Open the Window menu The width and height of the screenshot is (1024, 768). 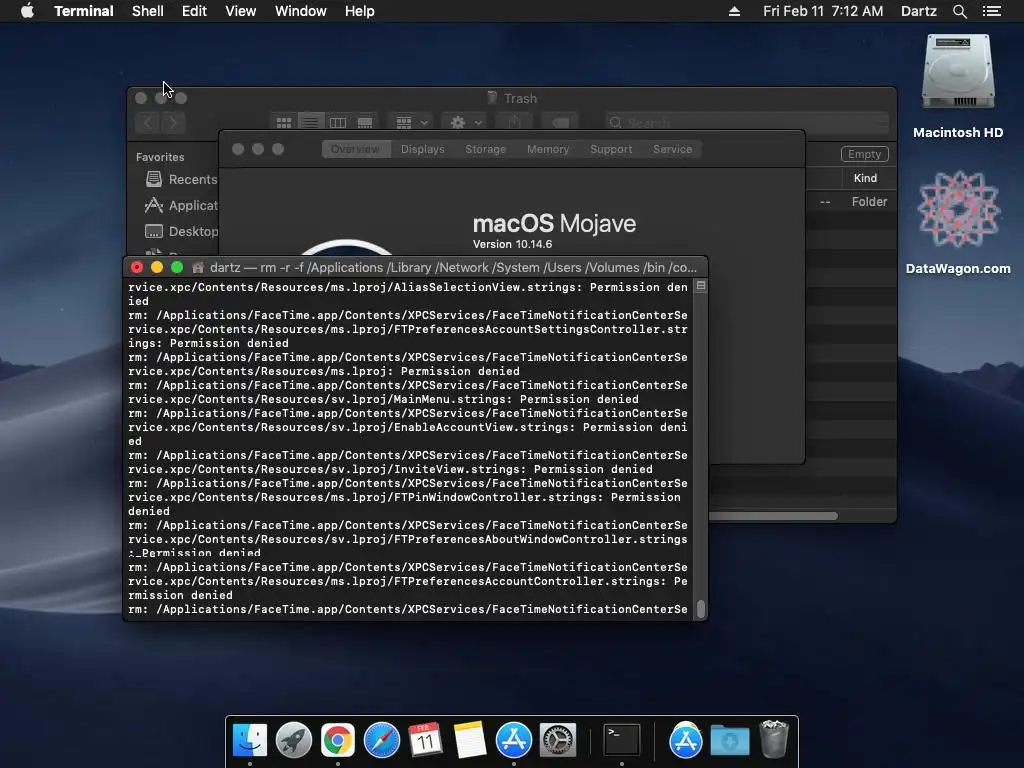[x=300, y=11]
